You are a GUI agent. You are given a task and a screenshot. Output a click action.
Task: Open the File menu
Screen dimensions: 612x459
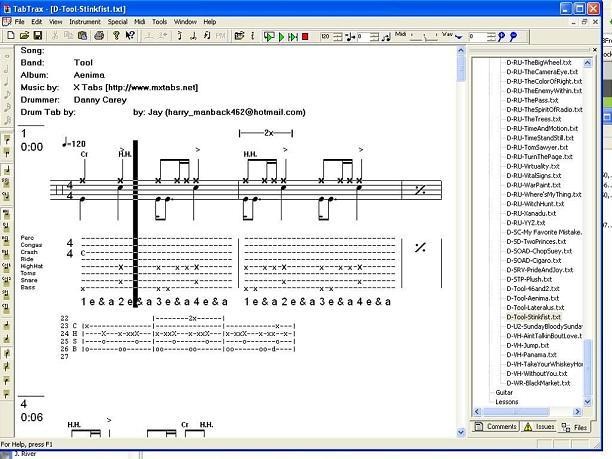pyautogui.click(x=19, y=22)
